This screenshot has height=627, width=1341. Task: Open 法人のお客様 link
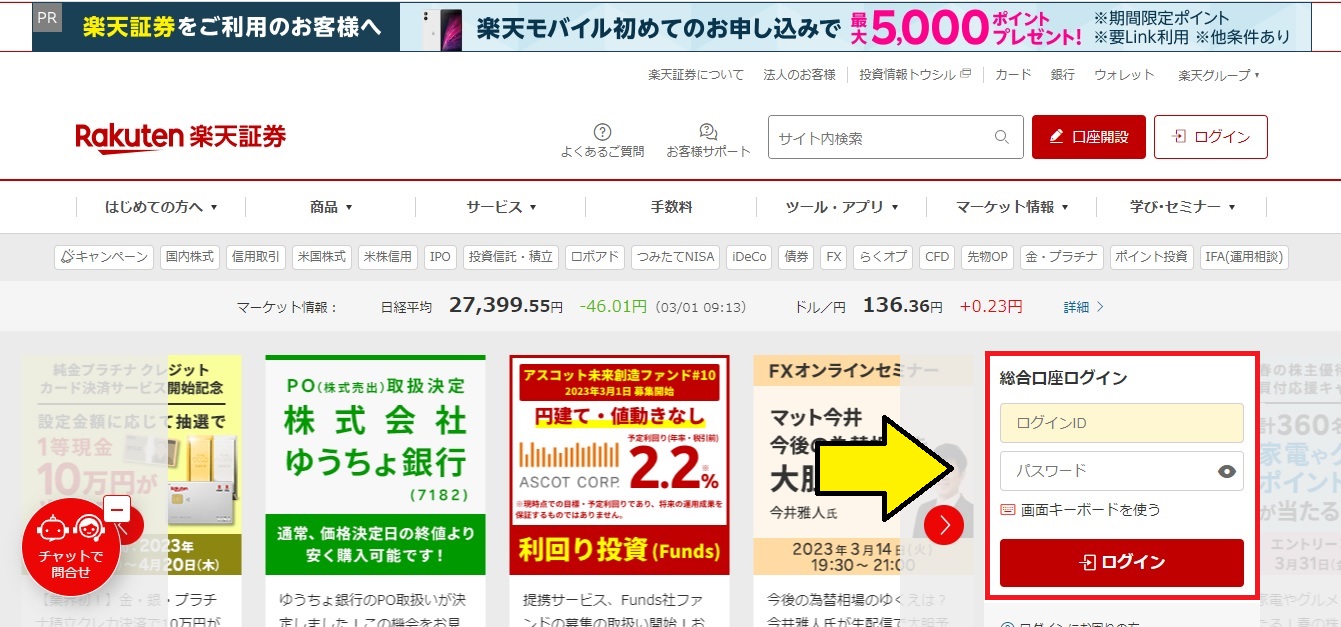[799, 75]
